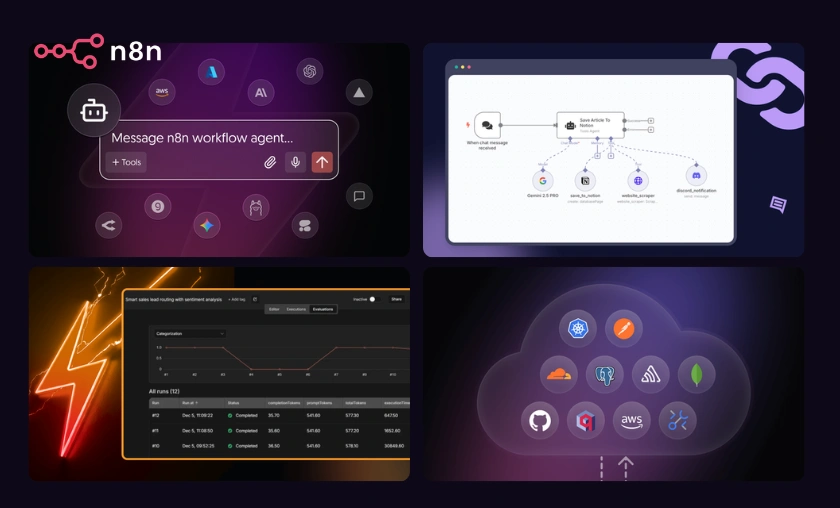Select the Azure icon
840x508 pixels.
click(x=212, y=72)
